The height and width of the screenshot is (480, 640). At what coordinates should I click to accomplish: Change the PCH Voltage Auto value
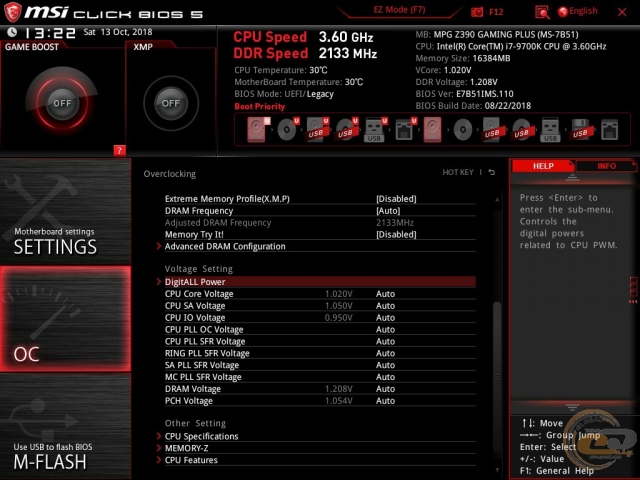[385, 400]
